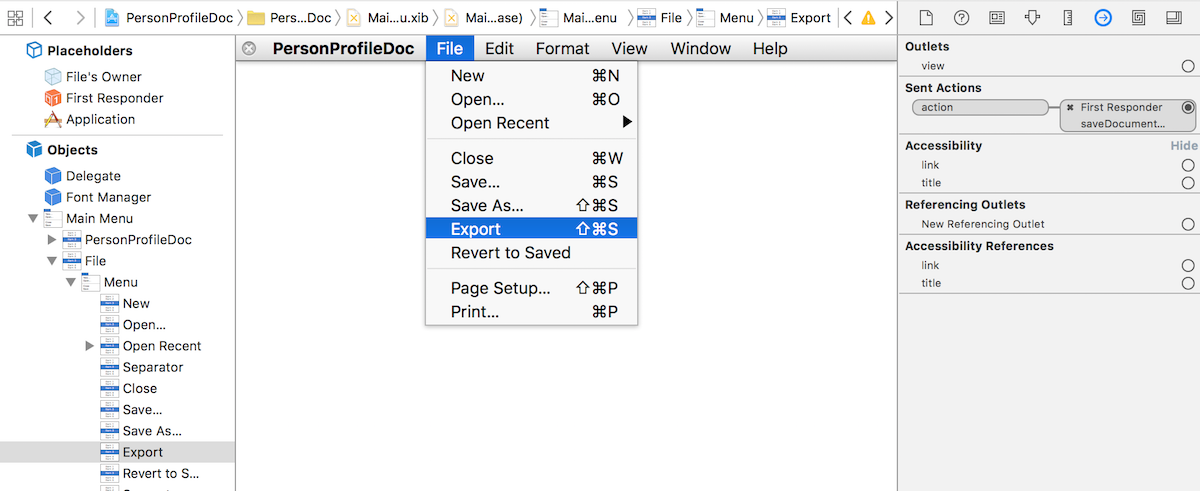The image size is (1200, 491).
Task: Click the Mai...ase) breadcrumb
Action: point(484,17)
